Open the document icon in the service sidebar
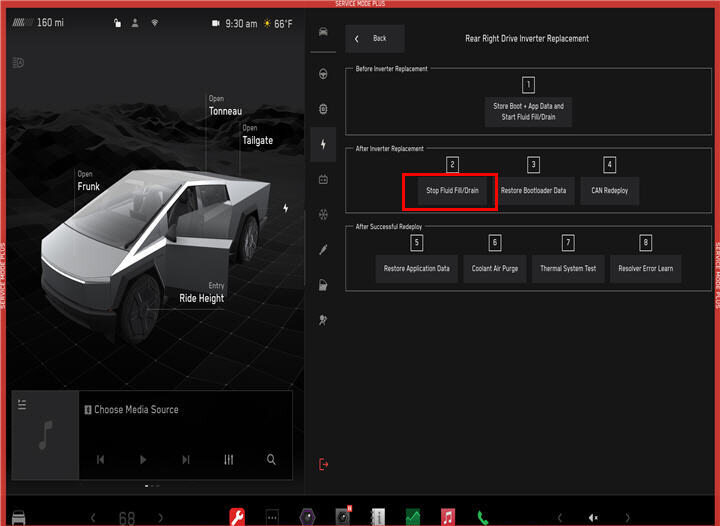720x526 pixels. (323, 285)
